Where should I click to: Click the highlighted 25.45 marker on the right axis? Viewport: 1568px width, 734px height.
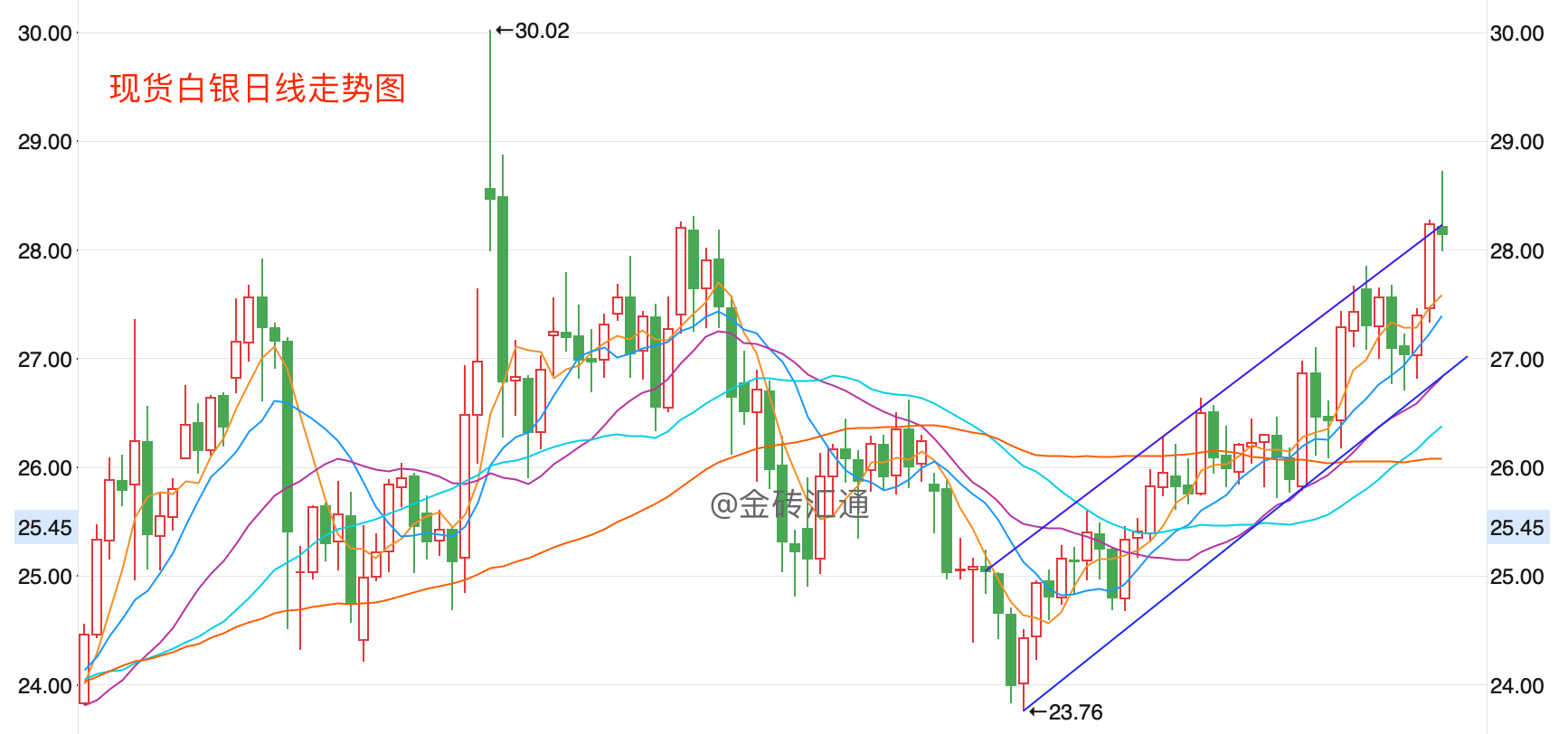[x=1518, y=528]
